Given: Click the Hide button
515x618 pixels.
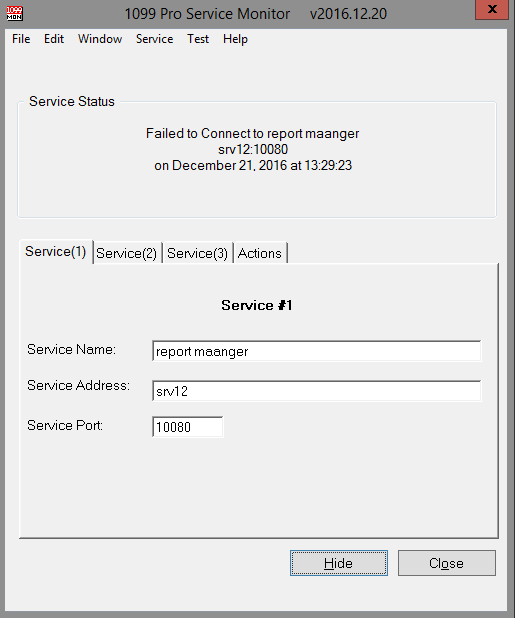Looking at the screenshot, I should tap(339, 563).
